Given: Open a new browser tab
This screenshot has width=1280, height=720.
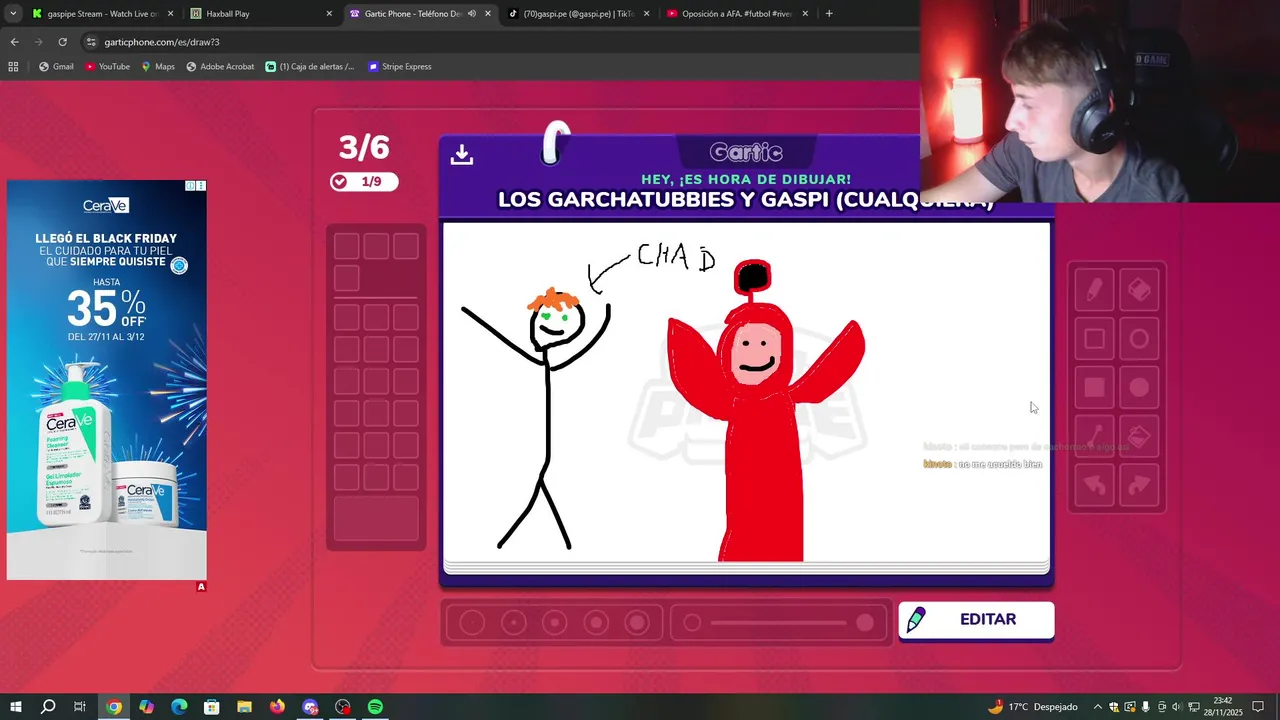Looking at the screenshot, I should (829, 14).
